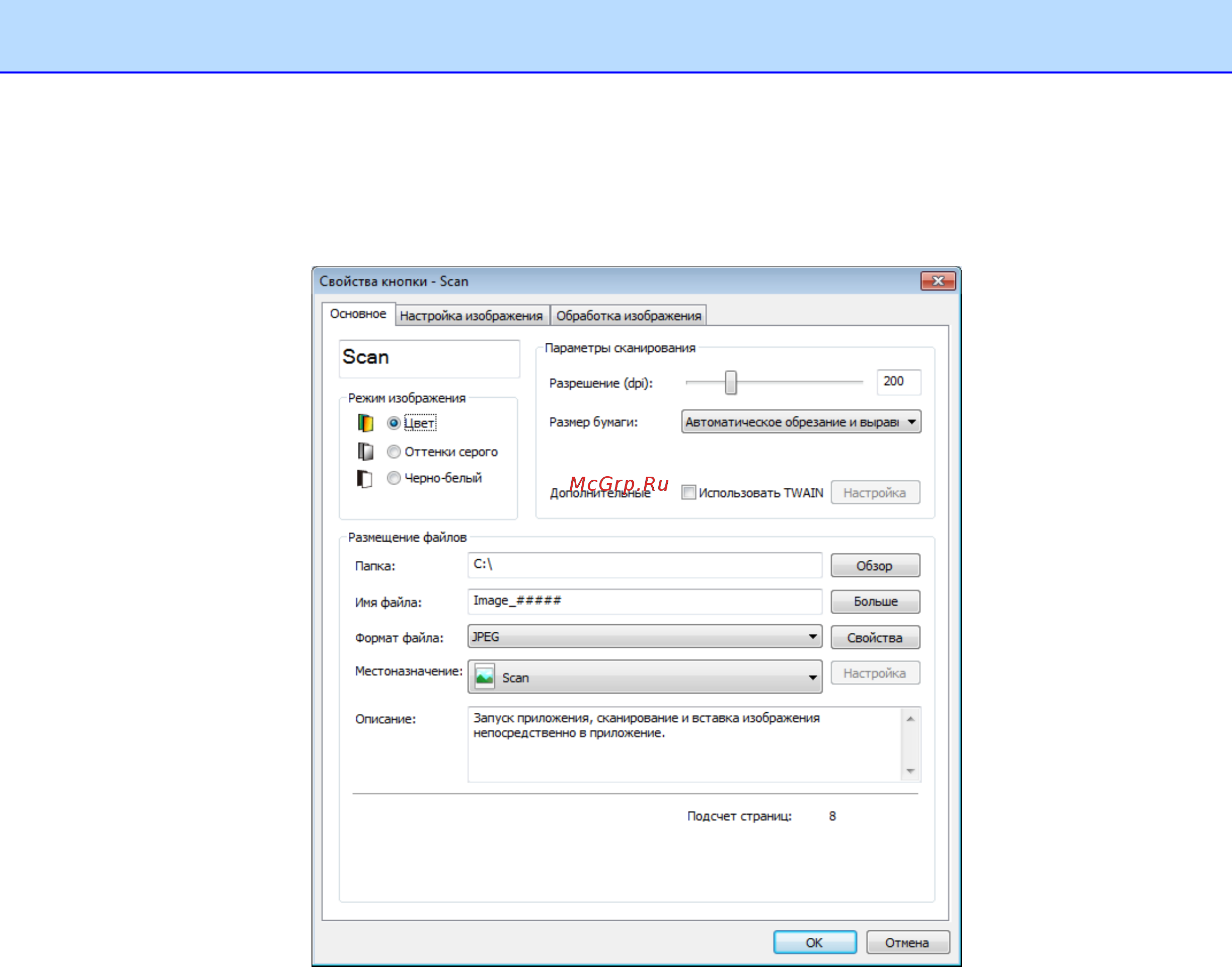Click the Свойства file format button
The width and height of the screenshot is (1232, 967).
click(874, 637)
